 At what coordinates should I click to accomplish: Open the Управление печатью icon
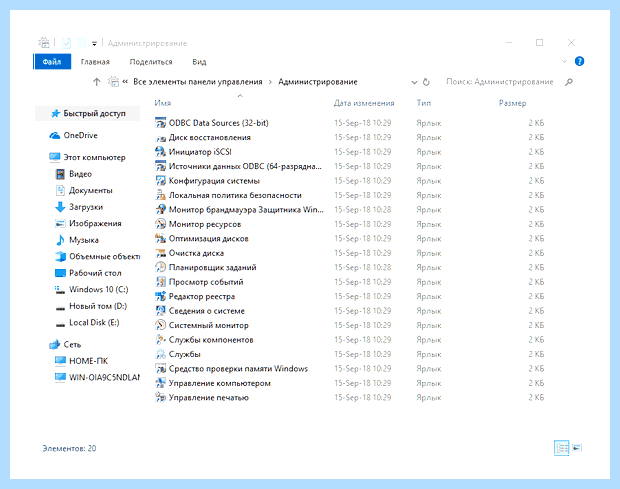click(x=160, y=398)
